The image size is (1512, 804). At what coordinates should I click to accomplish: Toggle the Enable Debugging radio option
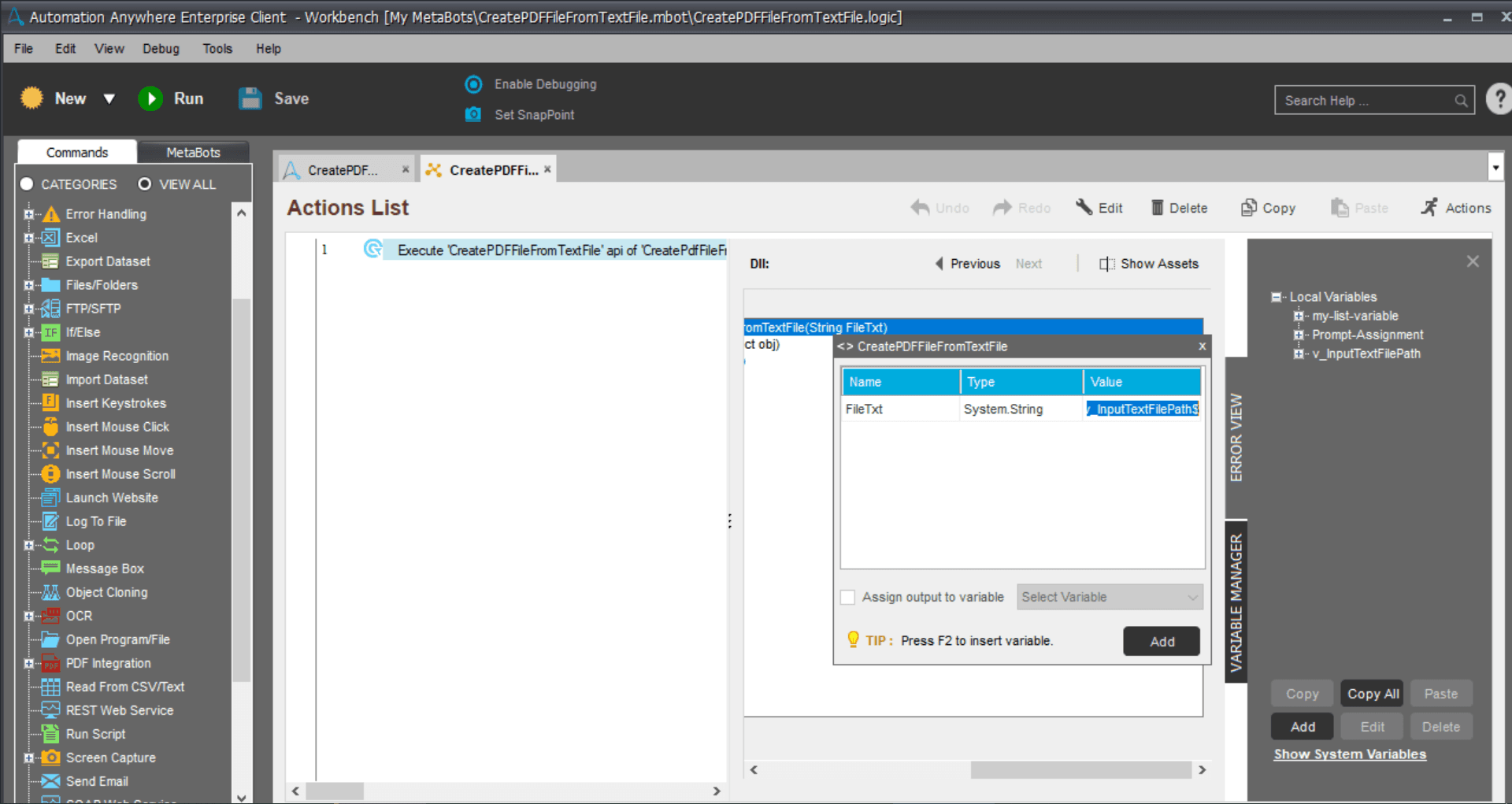tap(473, 84)
